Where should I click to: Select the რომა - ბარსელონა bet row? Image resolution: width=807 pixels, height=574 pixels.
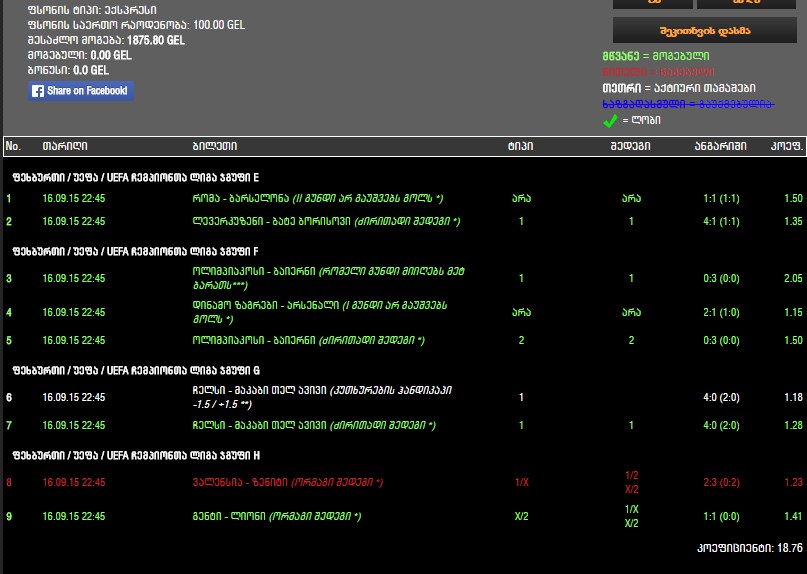tap(404, 198)
